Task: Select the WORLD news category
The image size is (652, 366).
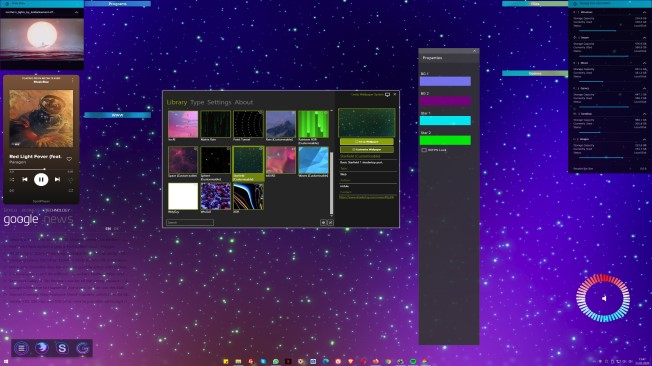Action: [x=10, y=210]
